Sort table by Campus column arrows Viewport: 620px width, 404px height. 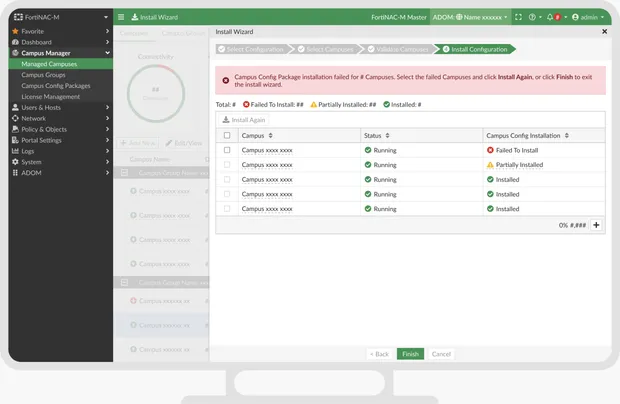(270, 135)
